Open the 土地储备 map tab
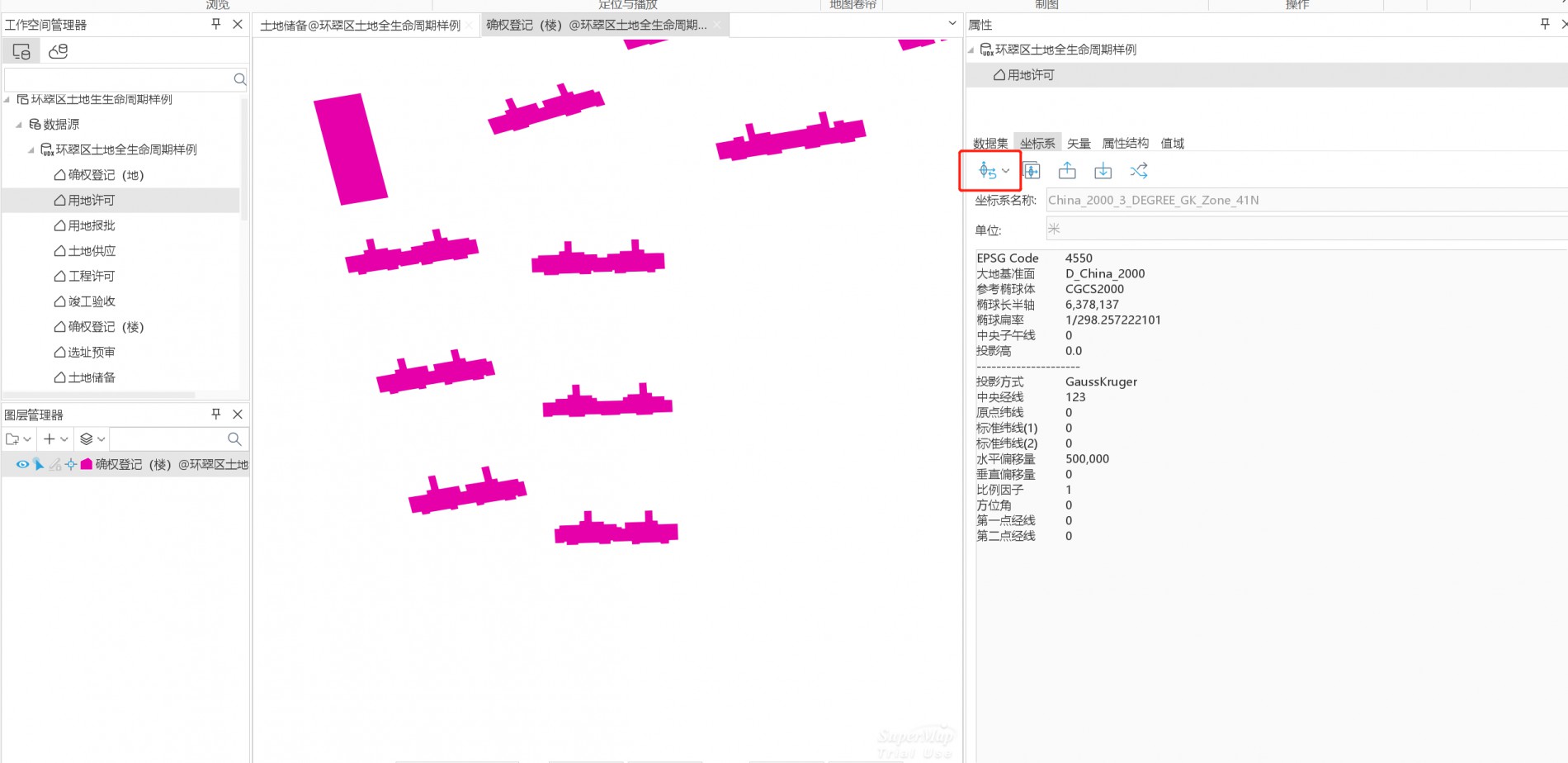1568x763 pixels. pos(360,26)
